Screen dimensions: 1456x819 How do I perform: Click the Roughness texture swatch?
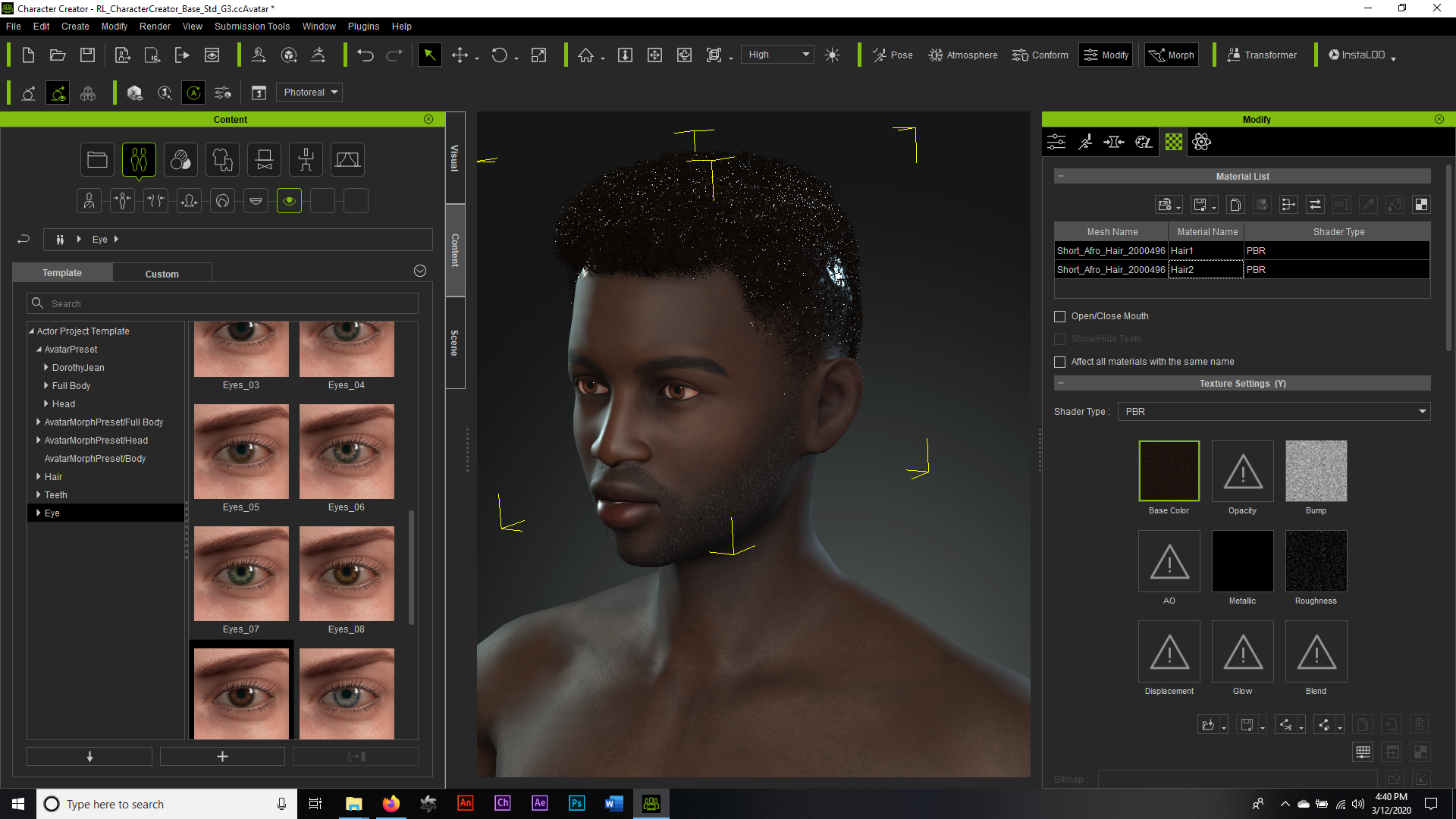pos(1316,561)
